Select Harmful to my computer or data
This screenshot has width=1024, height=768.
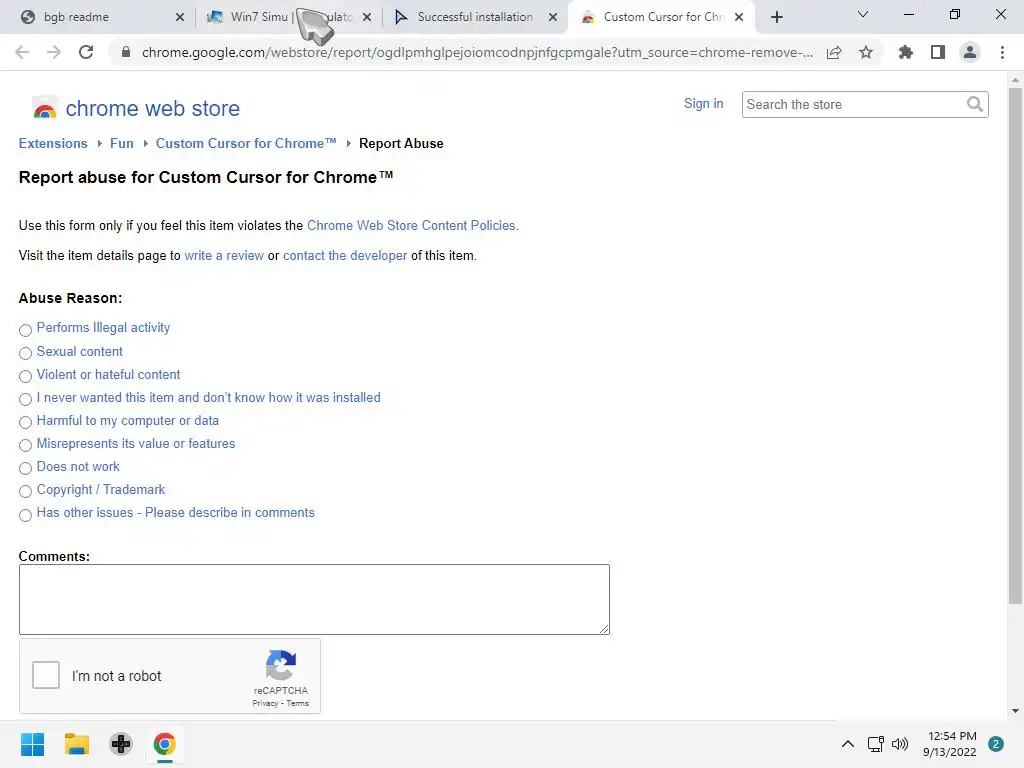25,422
